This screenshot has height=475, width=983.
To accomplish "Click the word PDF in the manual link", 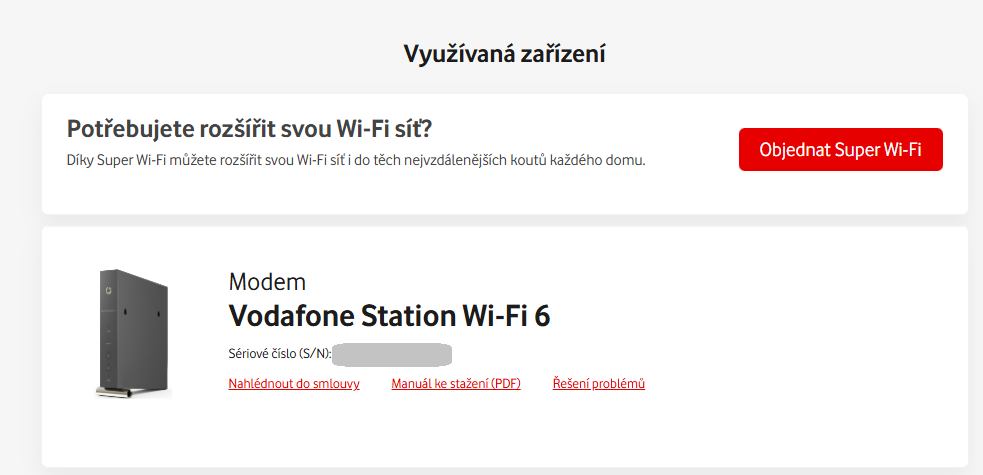I will tap(505, 384).
